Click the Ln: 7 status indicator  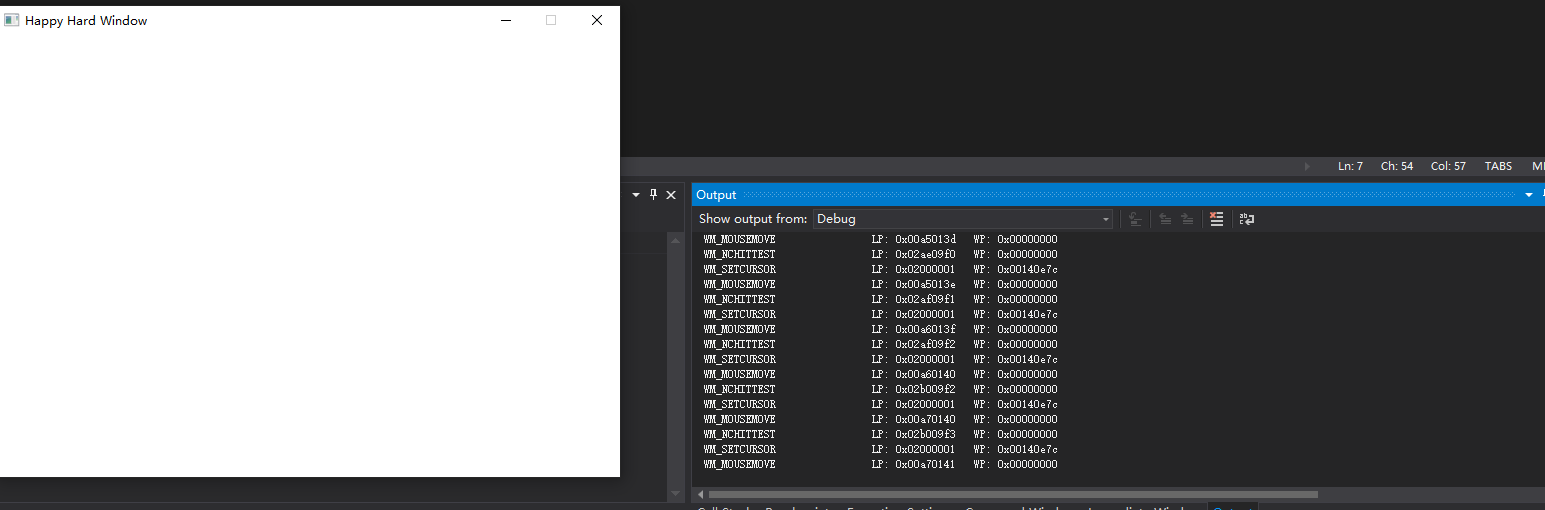click(1350, 166)
